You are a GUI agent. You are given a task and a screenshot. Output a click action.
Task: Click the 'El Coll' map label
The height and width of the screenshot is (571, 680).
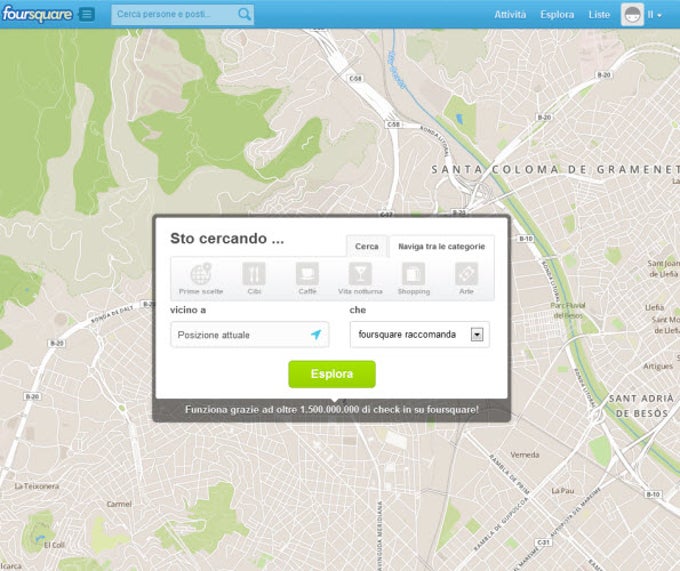pyautogui.click(x=55, y=545)
